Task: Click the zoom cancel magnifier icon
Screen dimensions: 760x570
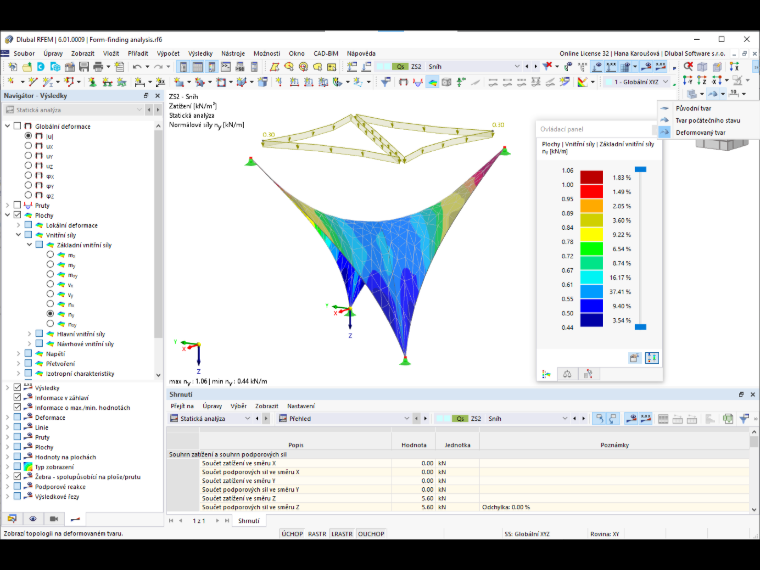Action: tap(688, 66)
